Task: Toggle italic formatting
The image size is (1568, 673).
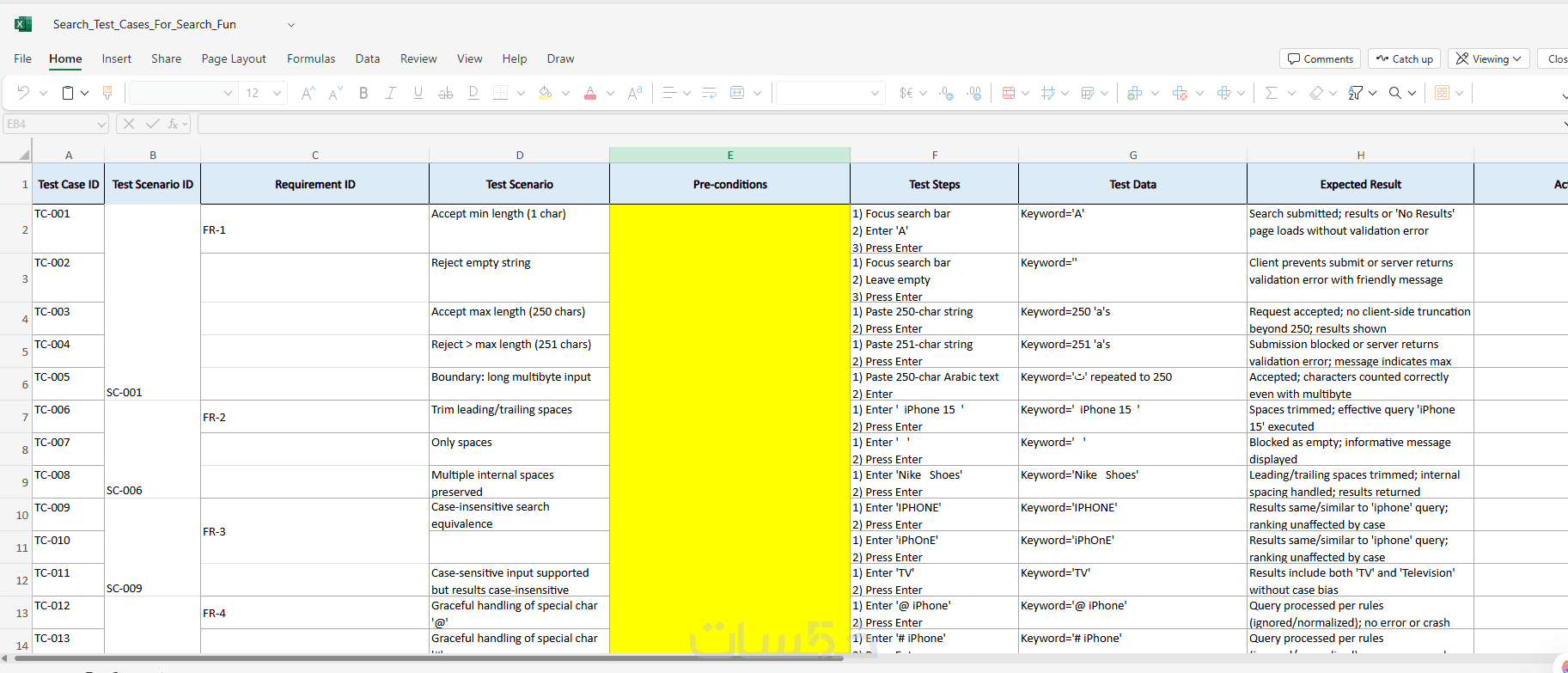Action: (x=390, y=93)
